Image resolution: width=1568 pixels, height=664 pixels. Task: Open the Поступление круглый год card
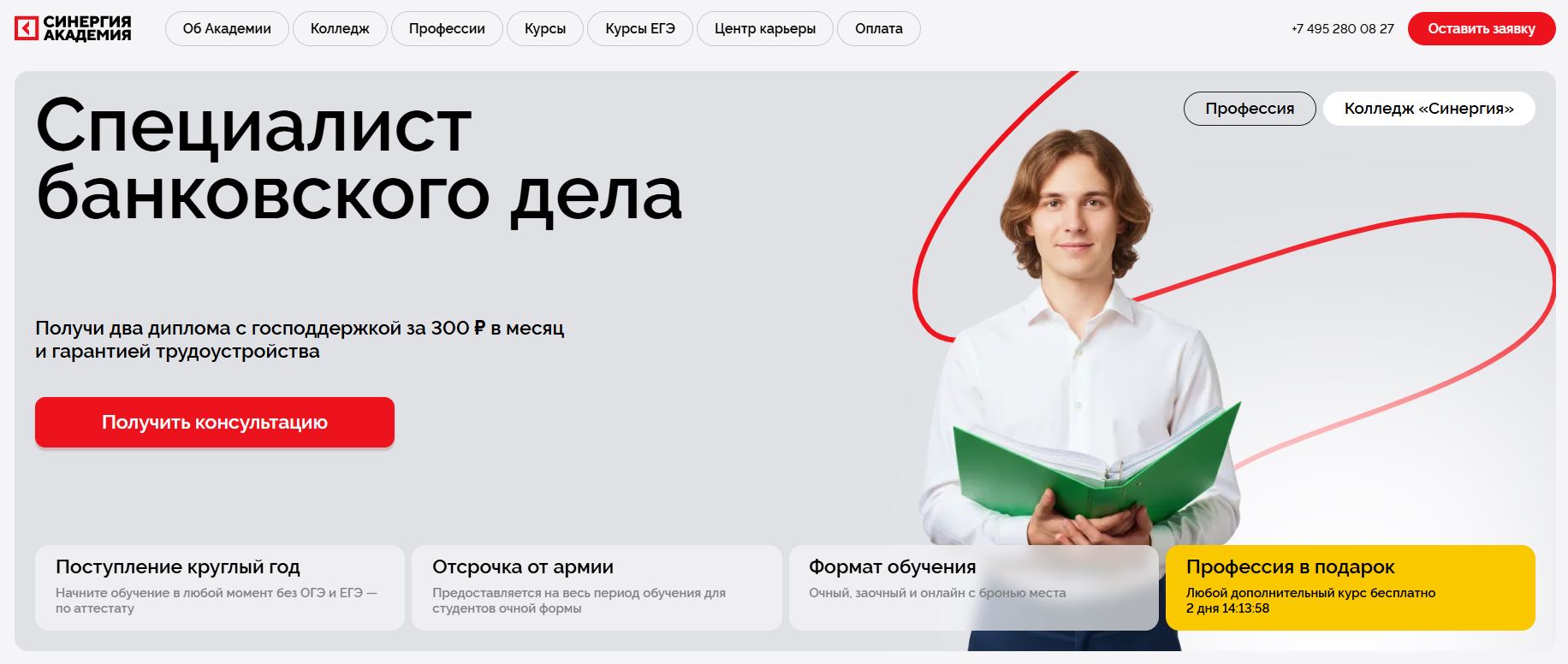[x=220, y=588]
